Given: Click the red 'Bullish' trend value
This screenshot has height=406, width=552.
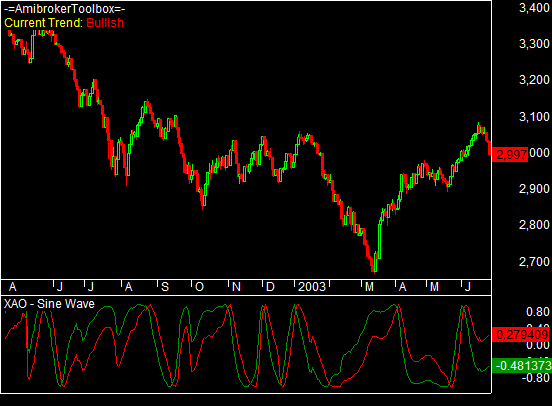Looking at the screenshot, I should coord(105,23).
